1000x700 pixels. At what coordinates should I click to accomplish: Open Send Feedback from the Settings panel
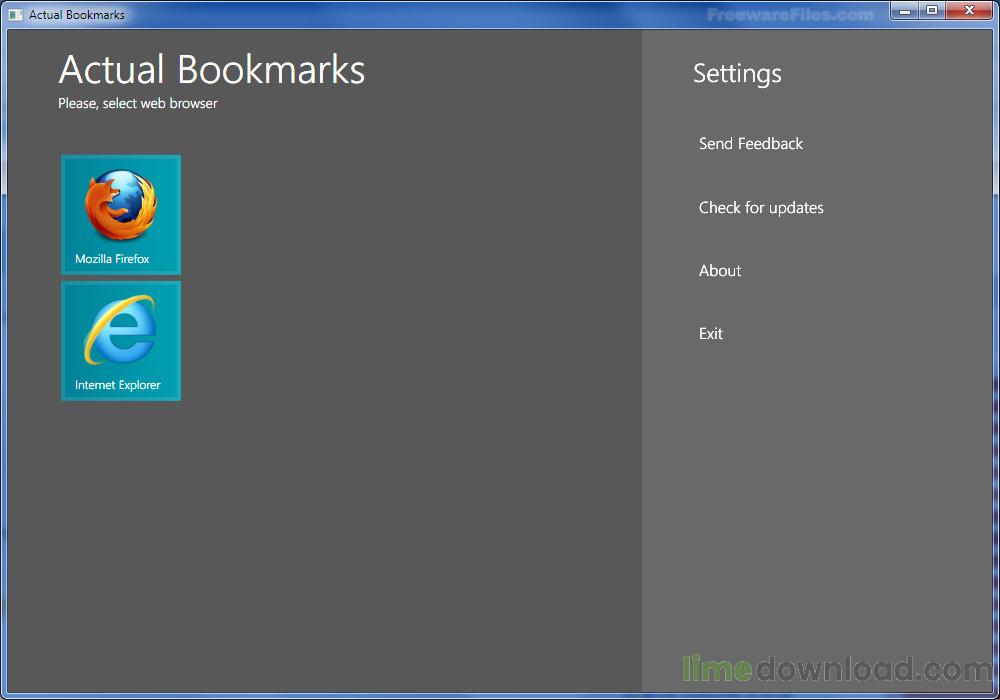(750, 144)
